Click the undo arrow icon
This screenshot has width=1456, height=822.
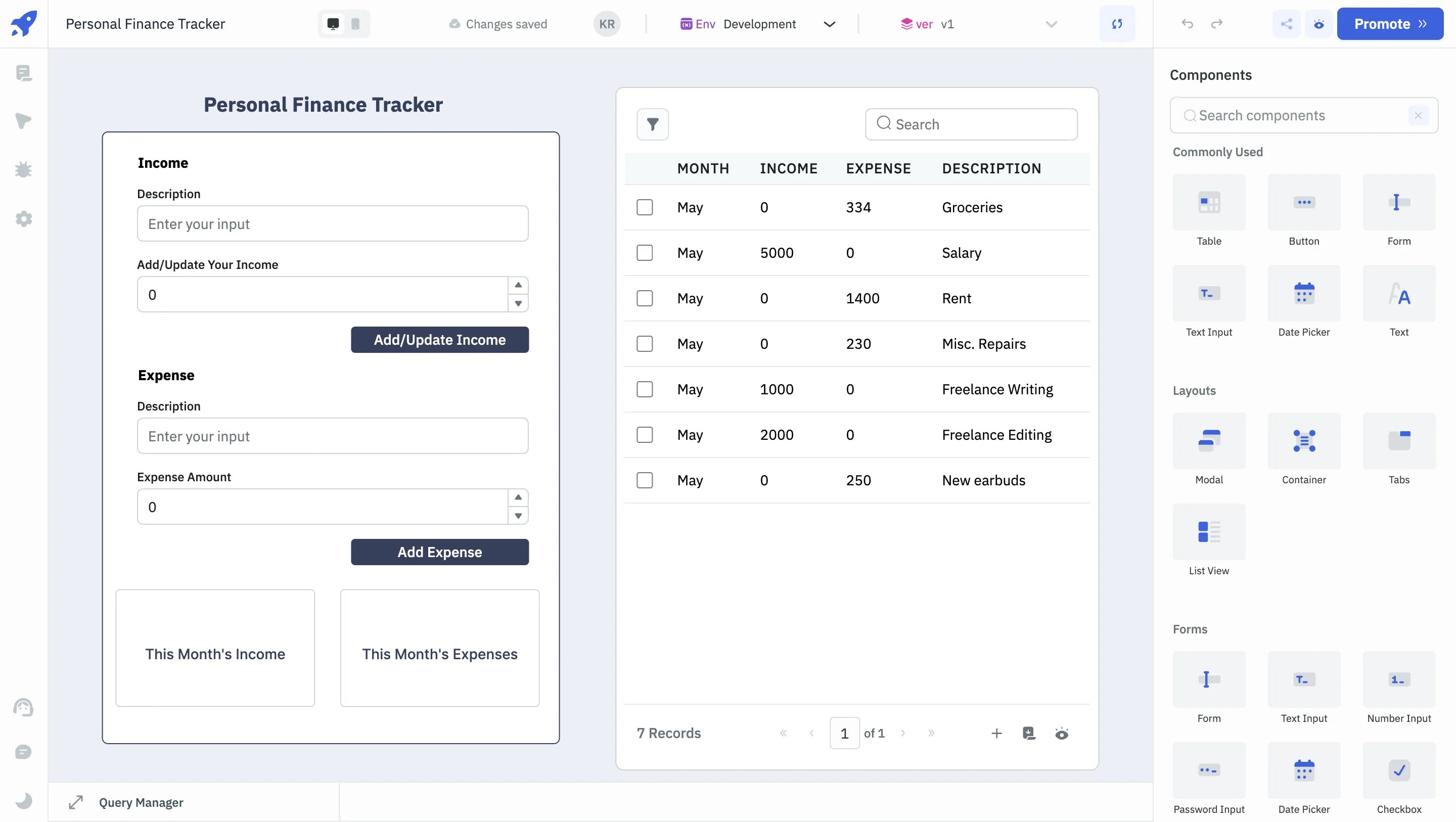point(1187,24)
